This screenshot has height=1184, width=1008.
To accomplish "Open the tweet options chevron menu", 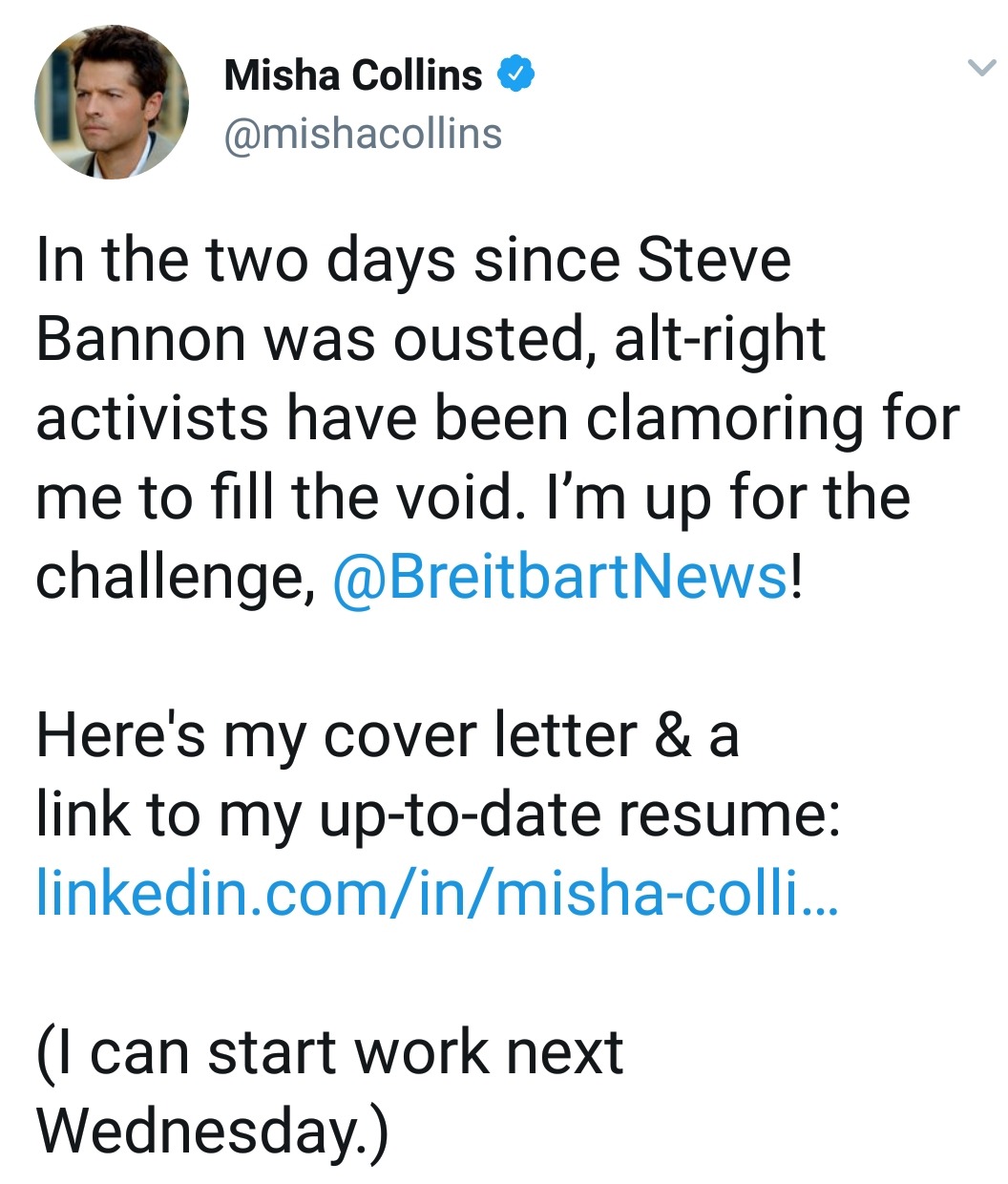I will pyautogui.click(x=981, y=68).
